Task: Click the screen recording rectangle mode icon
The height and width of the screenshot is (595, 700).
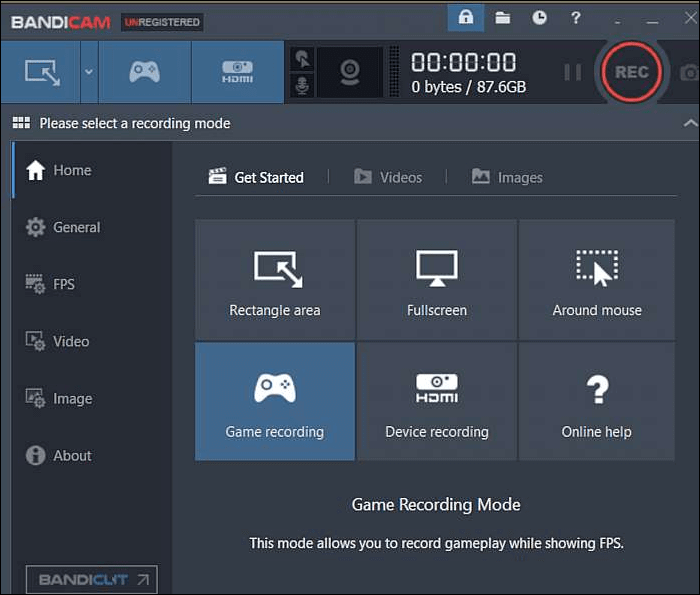Action: pos(41,72)
